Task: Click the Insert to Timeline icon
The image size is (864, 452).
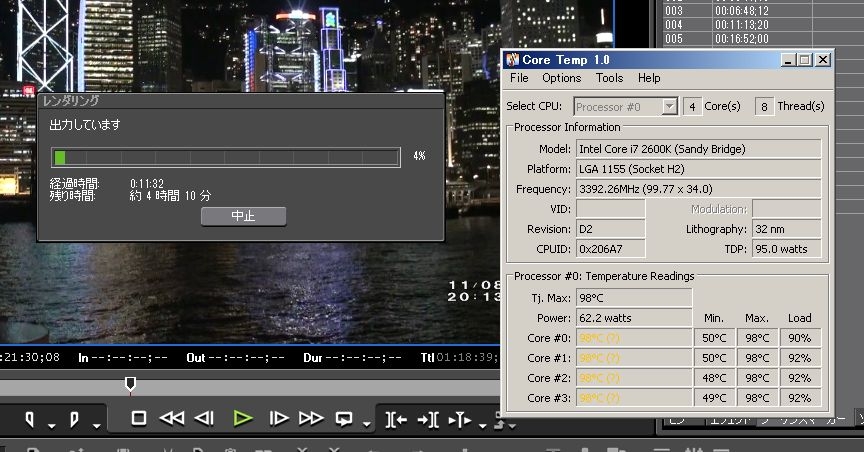Action: [x=396, y=419]
